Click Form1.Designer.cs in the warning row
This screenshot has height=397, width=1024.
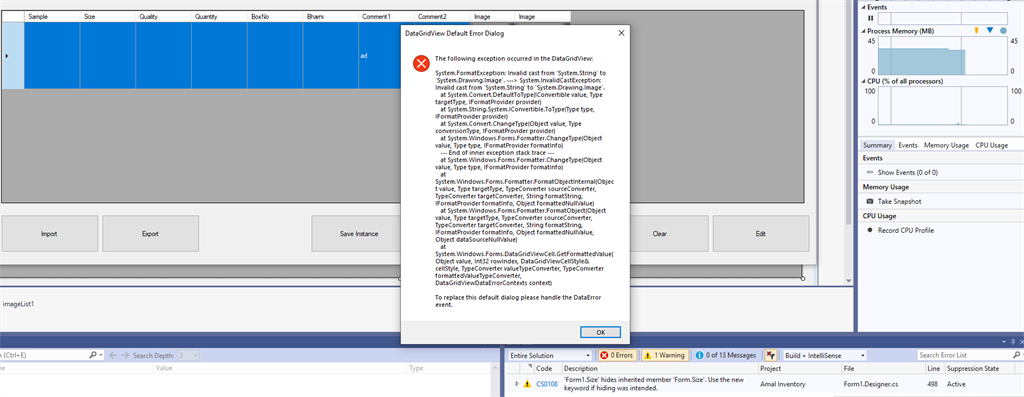tap(872, 384)
